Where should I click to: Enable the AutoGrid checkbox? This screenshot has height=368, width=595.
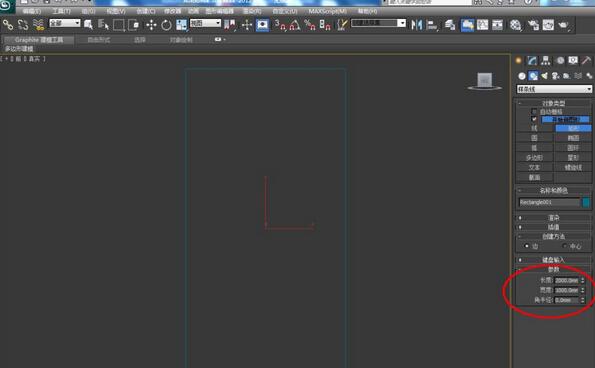point(534,112)
